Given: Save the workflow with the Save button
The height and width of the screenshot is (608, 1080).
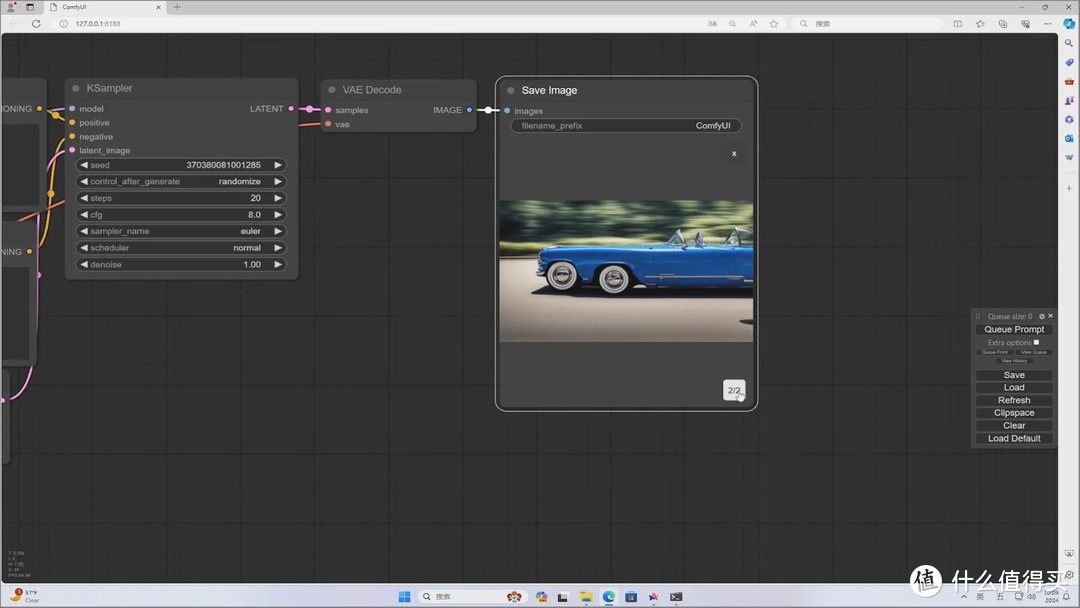Looking at the screenshot, I should 1014,375.
